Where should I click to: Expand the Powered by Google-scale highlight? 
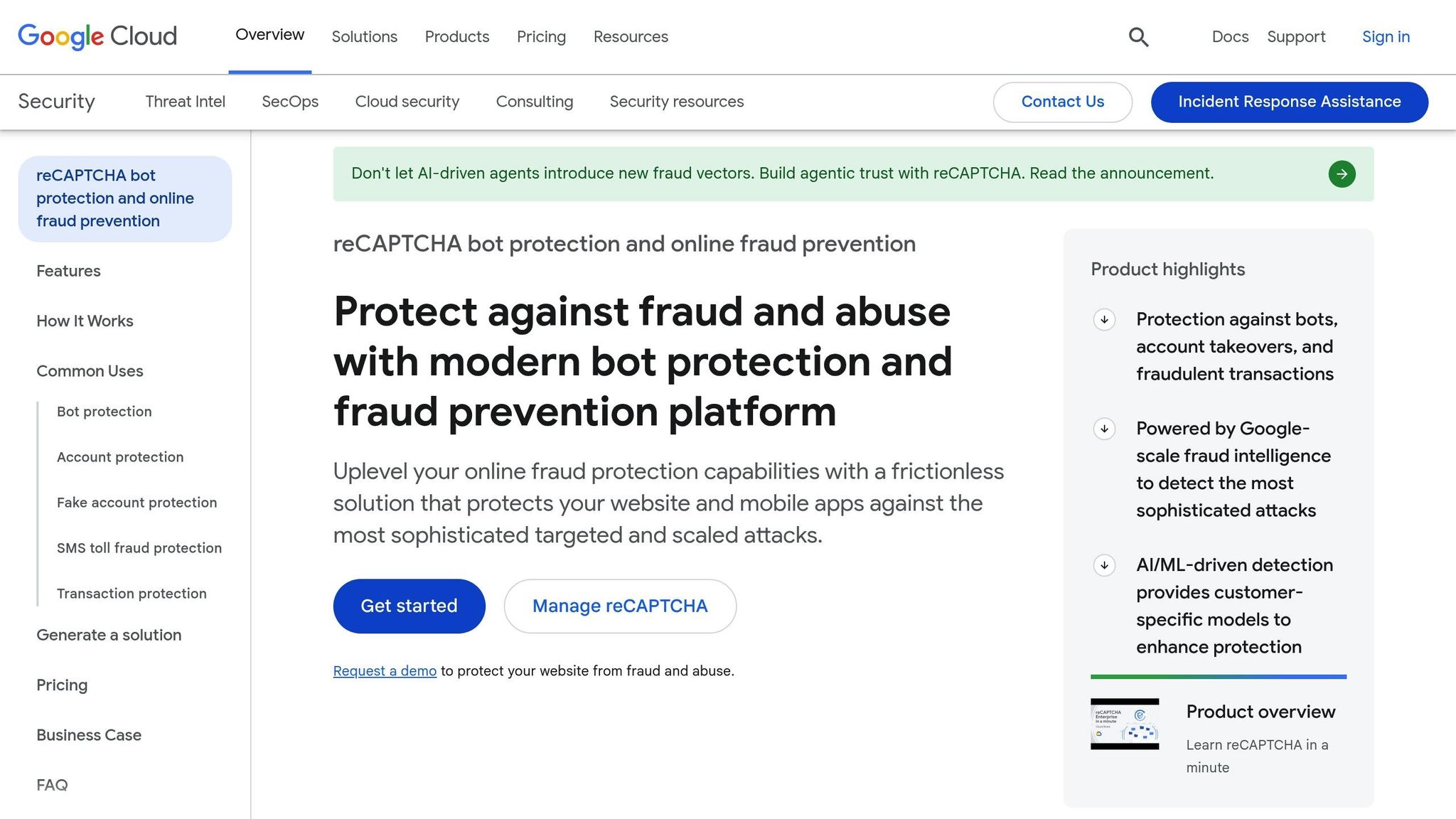pyautogui.click(x=1104, y=429)
